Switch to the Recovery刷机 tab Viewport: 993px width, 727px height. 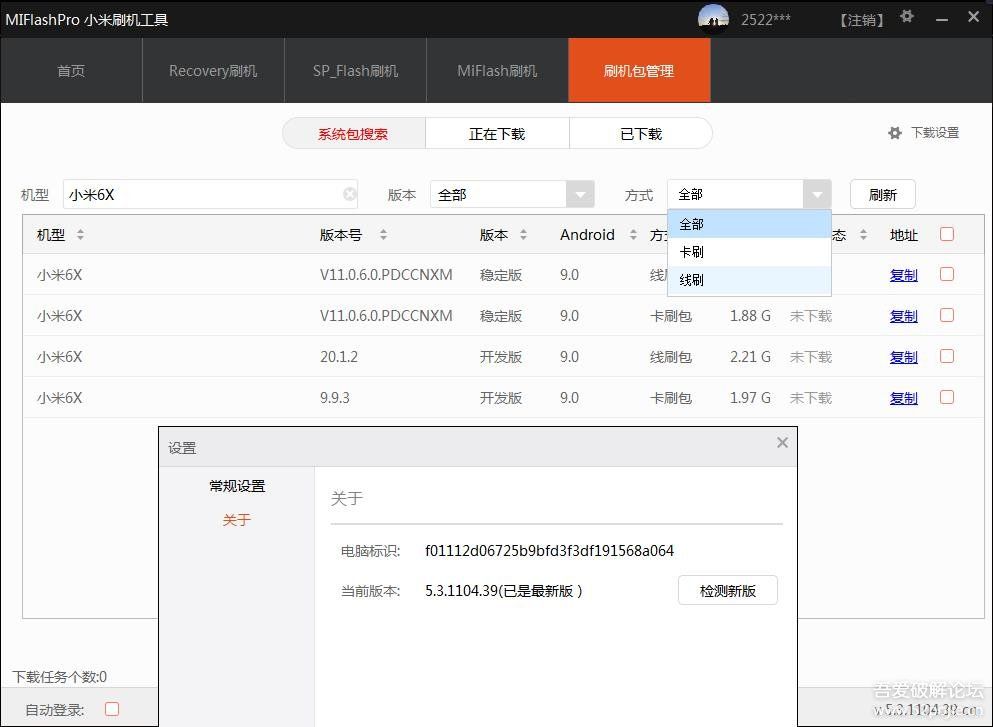[213, 70]
